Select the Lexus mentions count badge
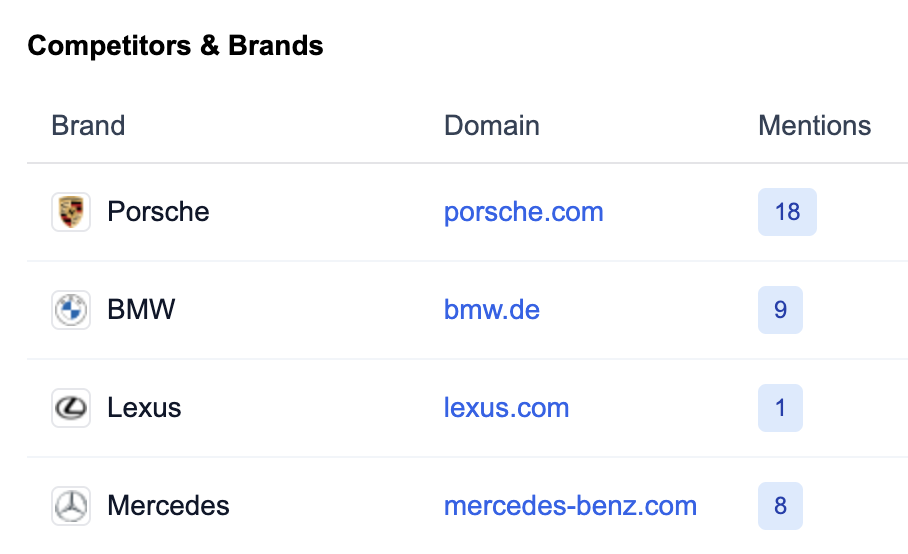 (x=780, y=408)
